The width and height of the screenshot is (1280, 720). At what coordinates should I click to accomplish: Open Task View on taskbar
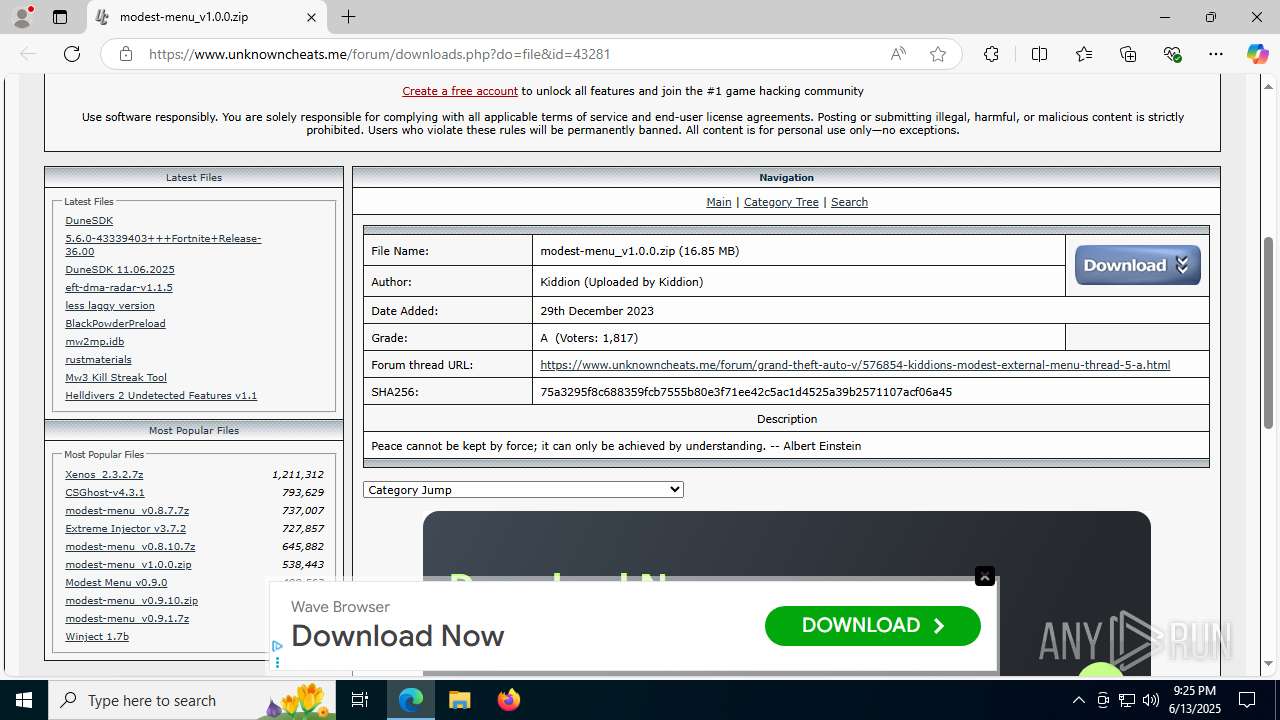point(361,700)
